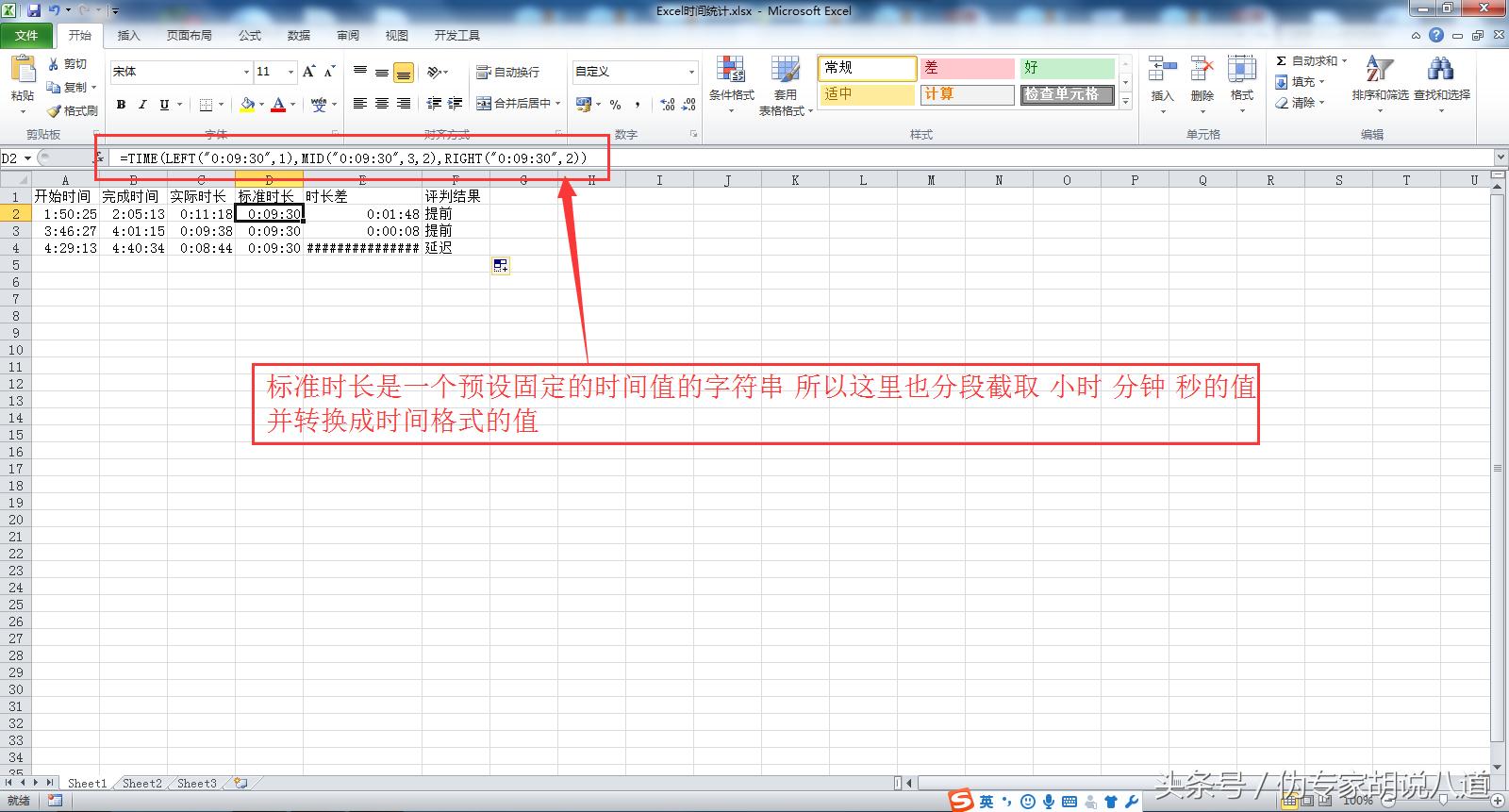
Task: Click the fx insert function button
Action: [x=98, y=157]
